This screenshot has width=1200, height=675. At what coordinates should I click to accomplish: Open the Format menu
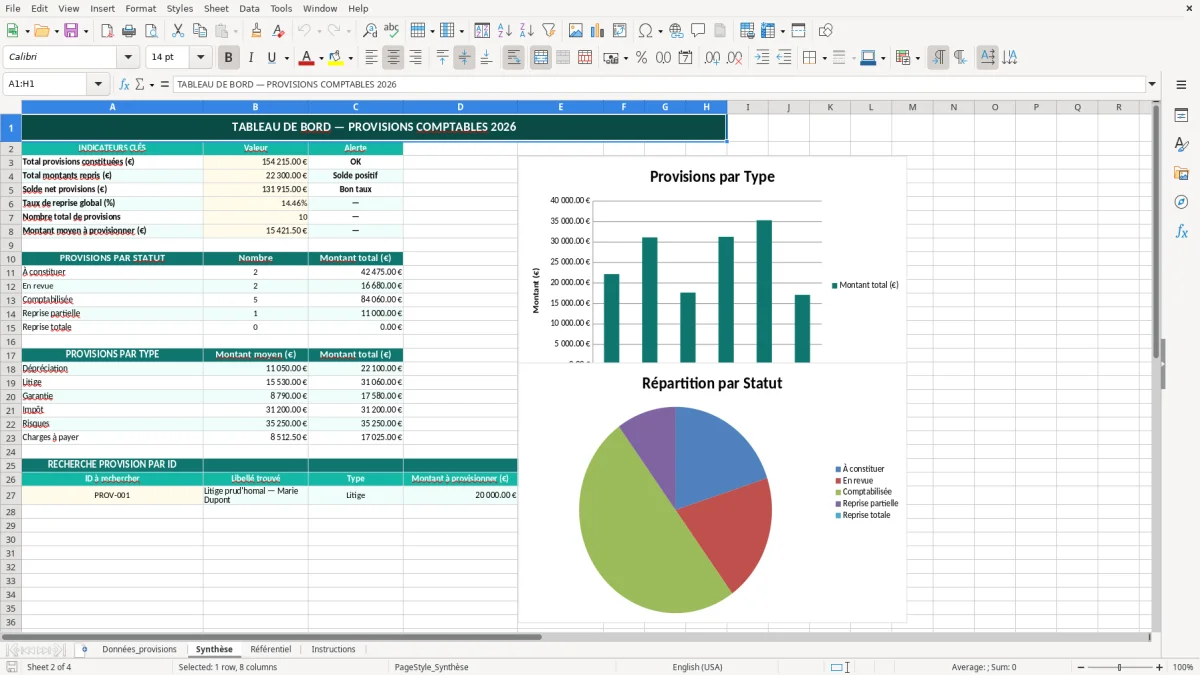[140, 8]
